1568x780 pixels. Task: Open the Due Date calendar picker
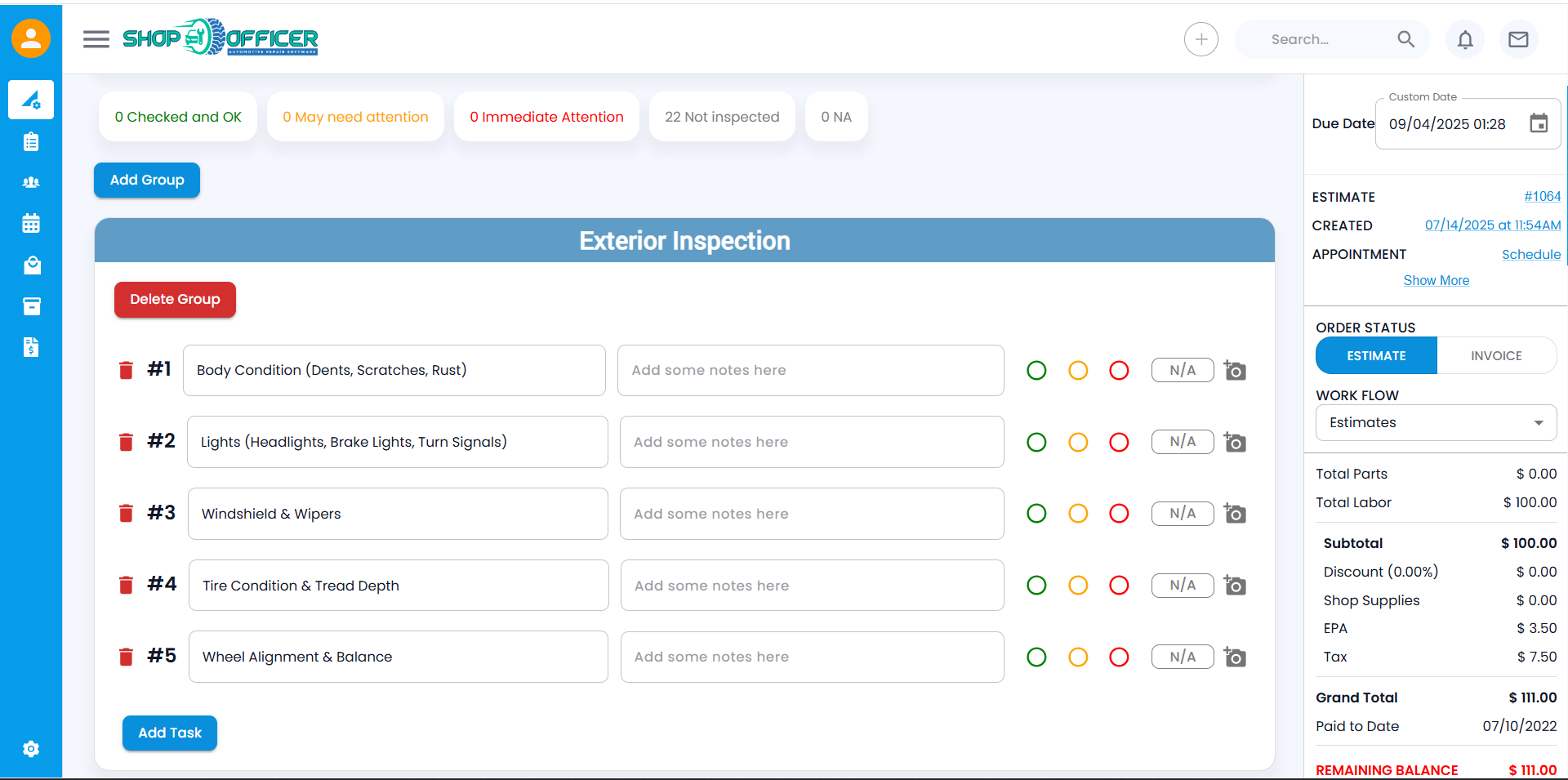click(1539, 124)
